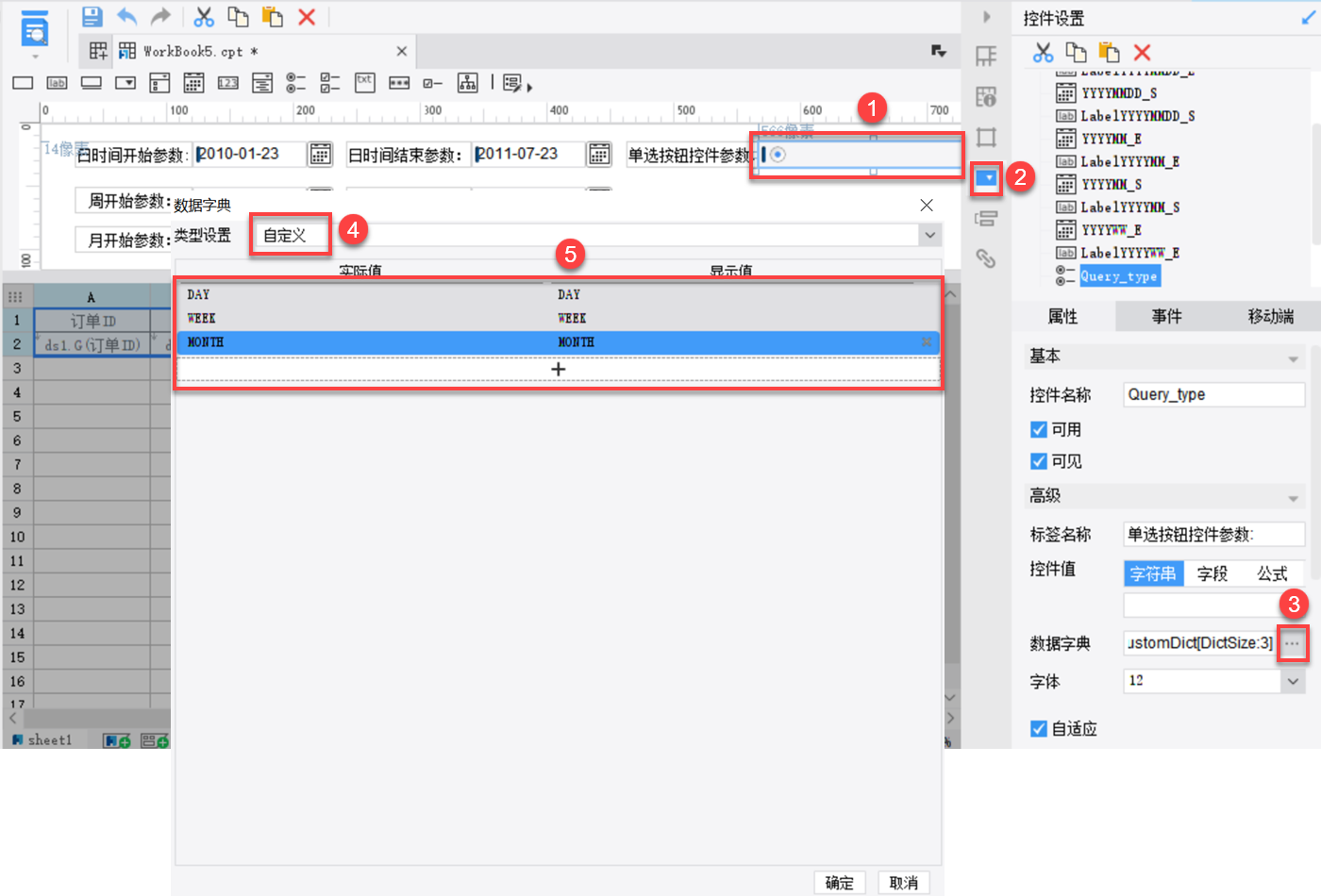Open the font size dropdown showing 12
This screenshot has width=1321, height=896.
(1293, 681)
